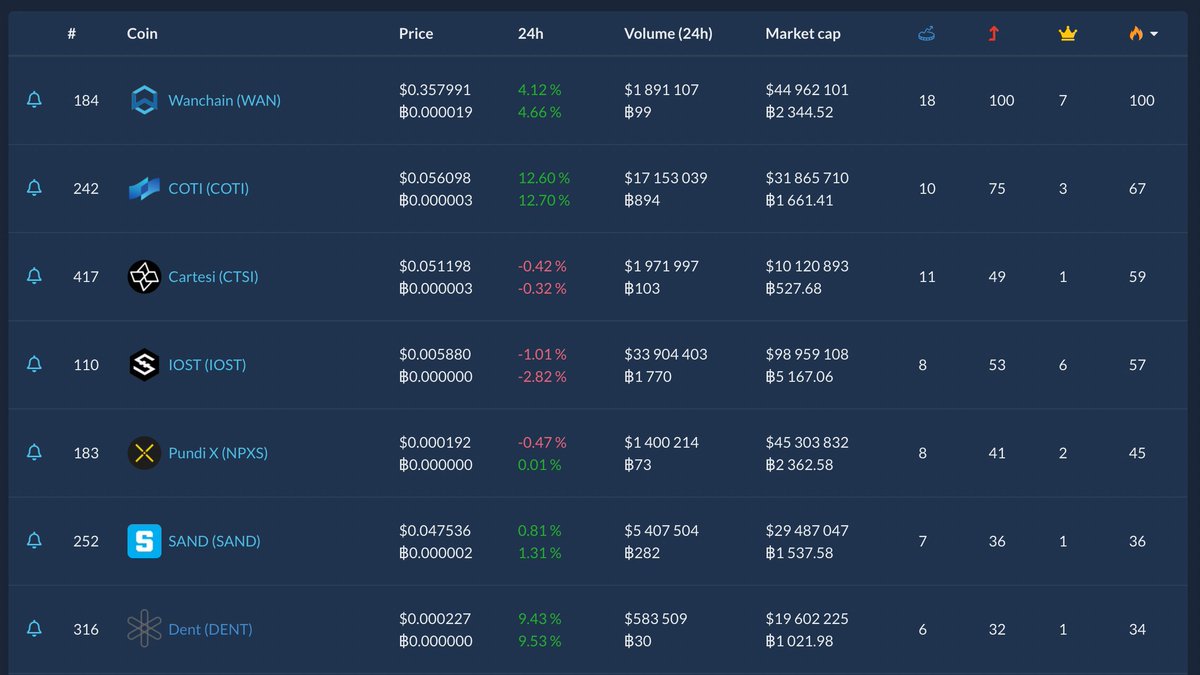Click rank number 110
This screenshot has width=1200, height=675.
(x=86, y=364)
